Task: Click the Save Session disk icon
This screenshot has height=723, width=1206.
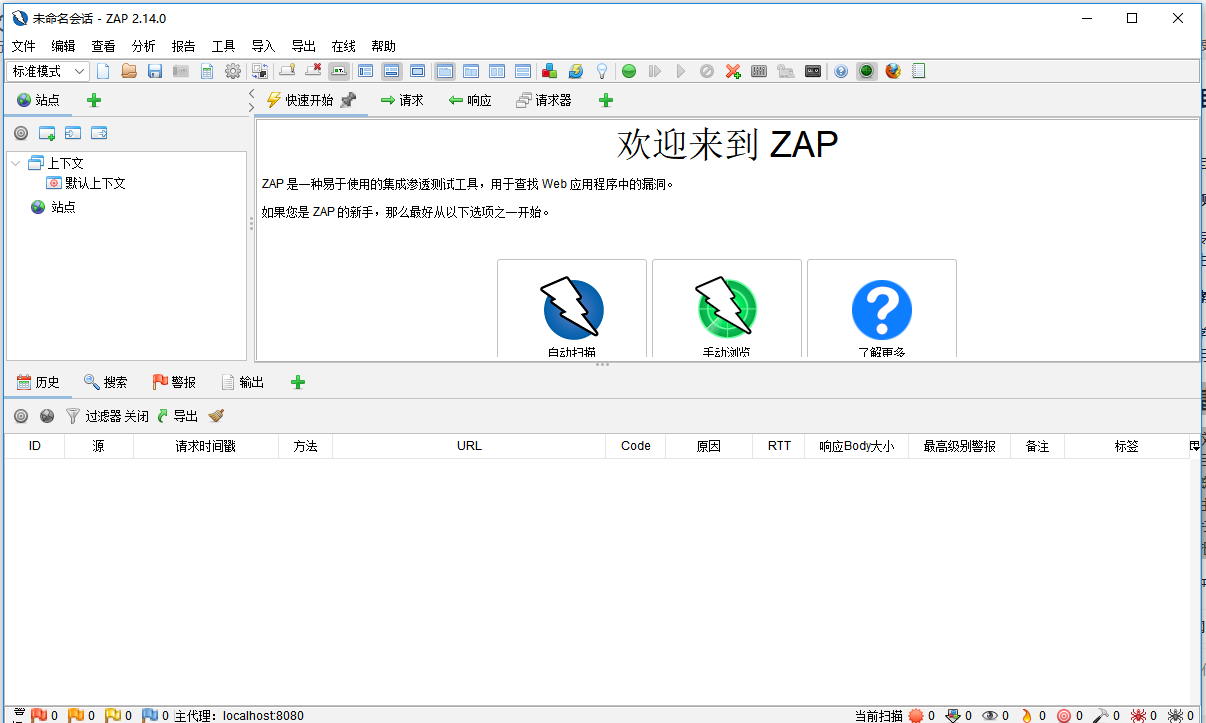Action: [x=153, y=71]
